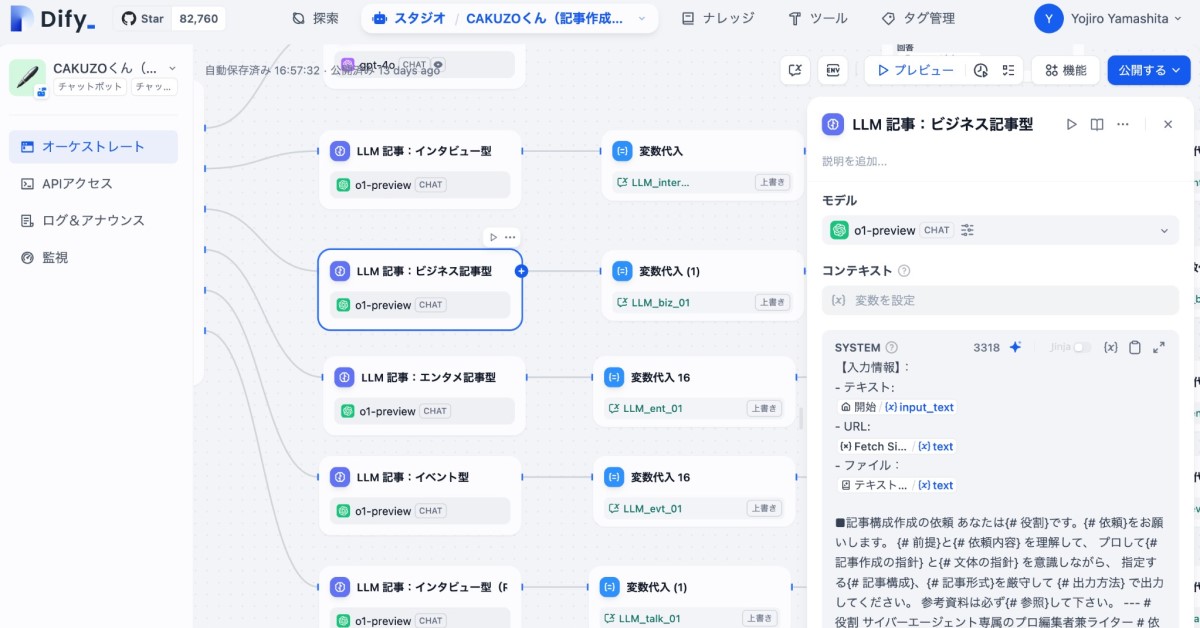Click the AI prompt generator sparkle icon
Image resolution: width=1200 pixels, height=628 pixels.
coord(1014,347)
